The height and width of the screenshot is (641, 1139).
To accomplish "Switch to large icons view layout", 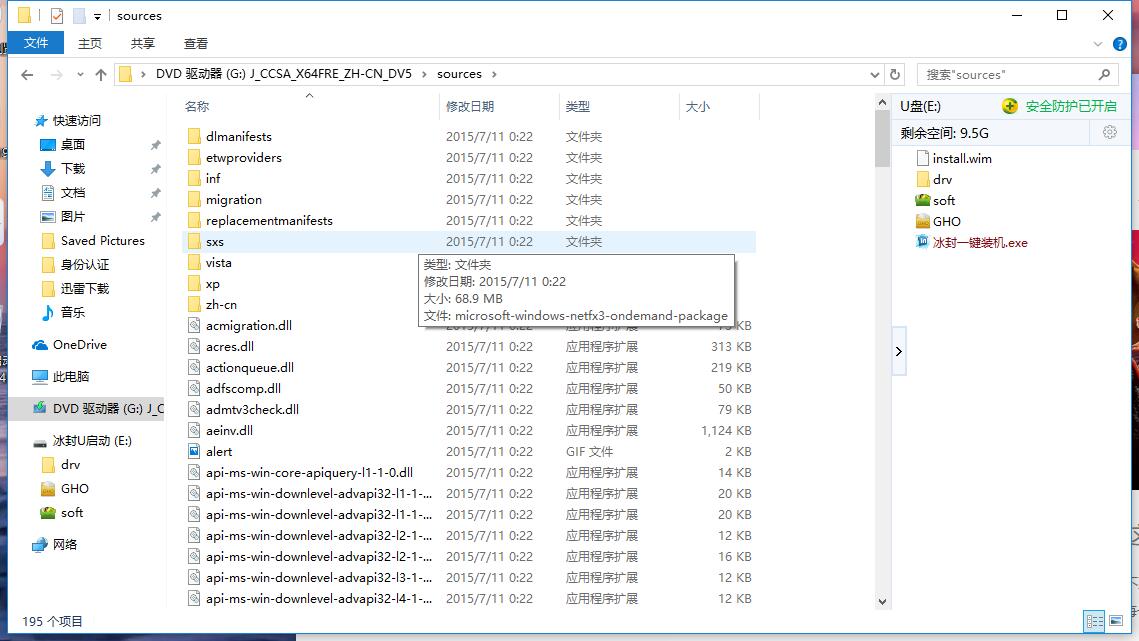I will click(x=1116, y=621).
